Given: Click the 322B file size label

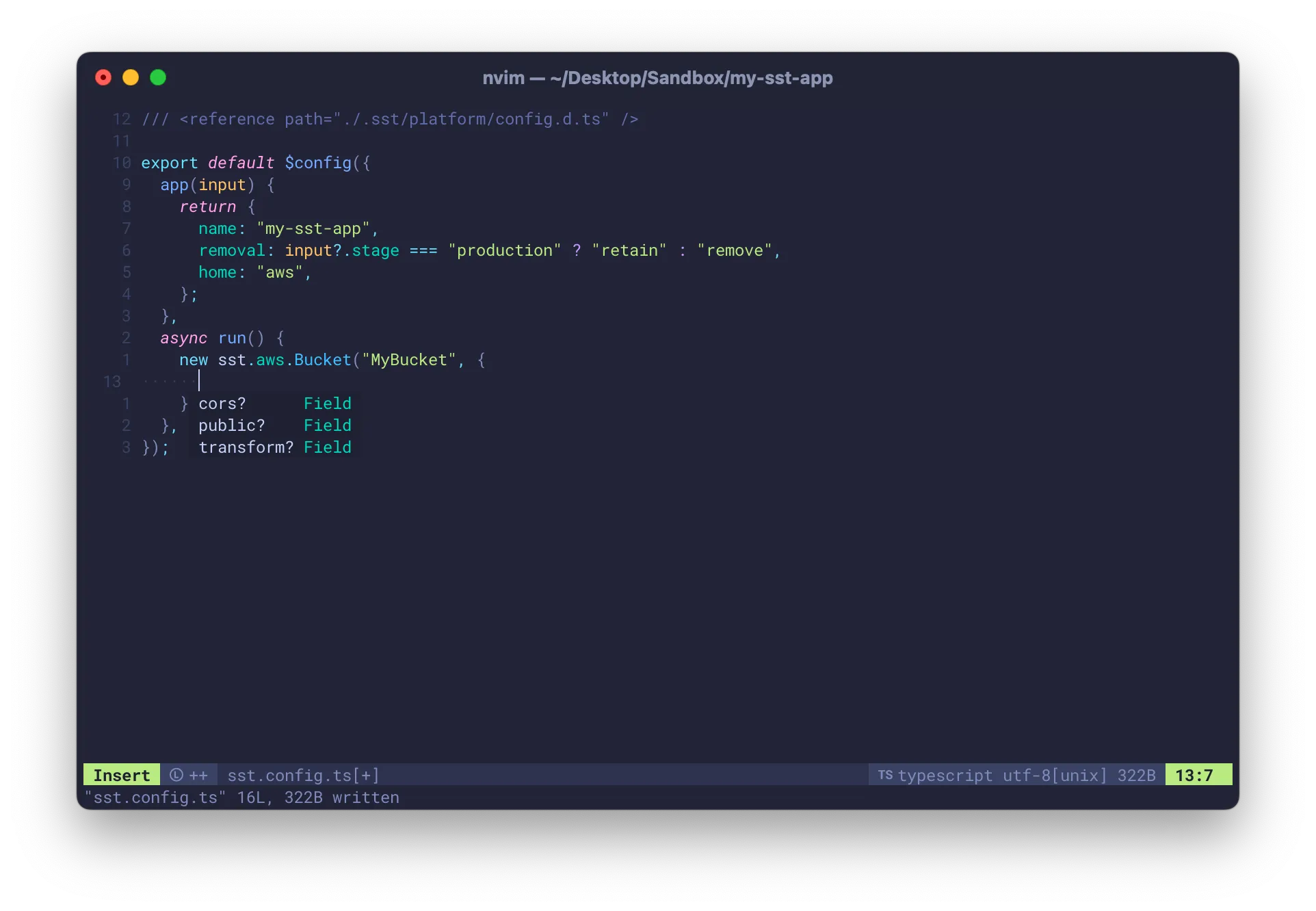Looking at the screenshot, I should tap(1136, 776).
